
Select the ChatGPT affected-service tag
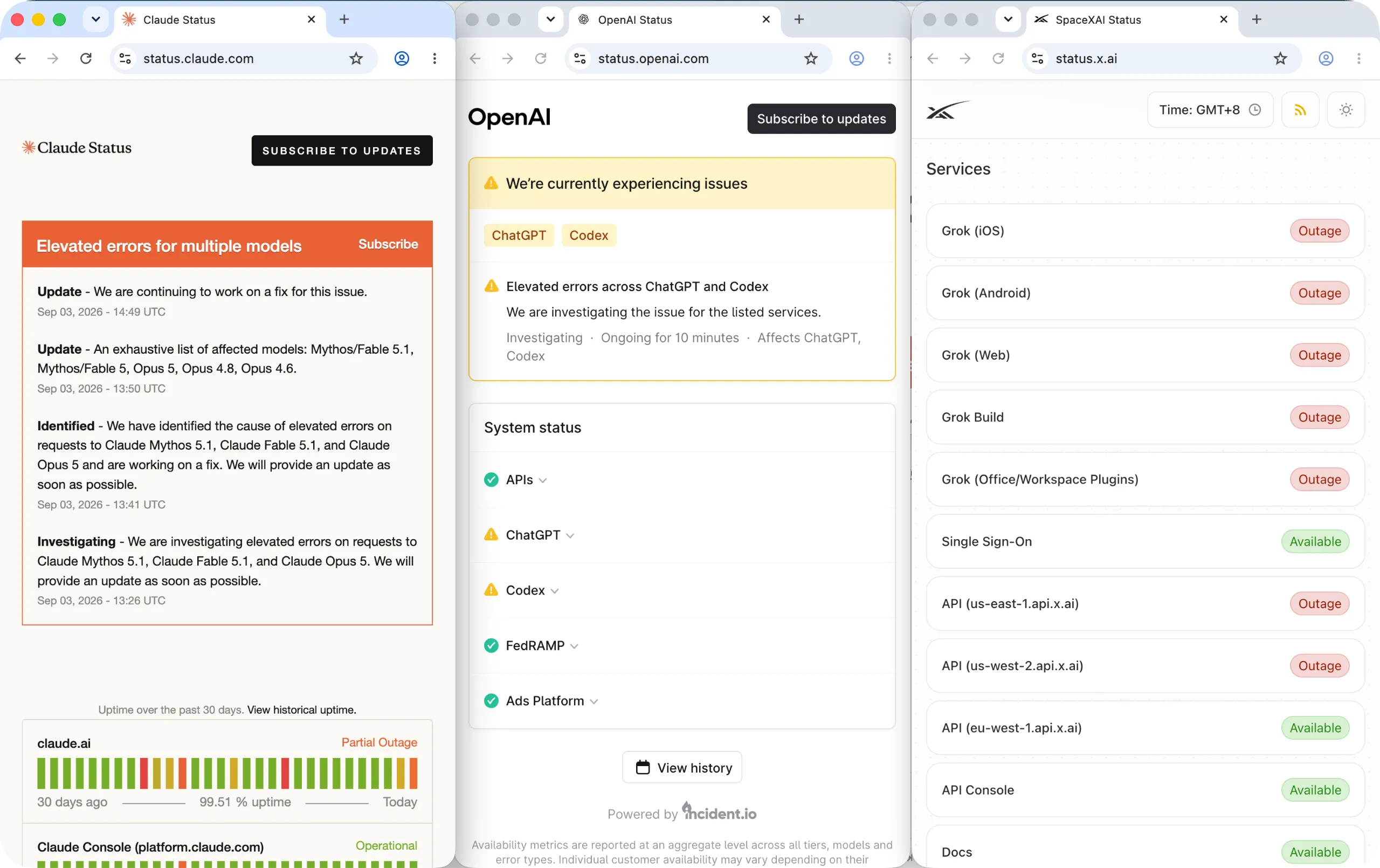tap(519, 235)
